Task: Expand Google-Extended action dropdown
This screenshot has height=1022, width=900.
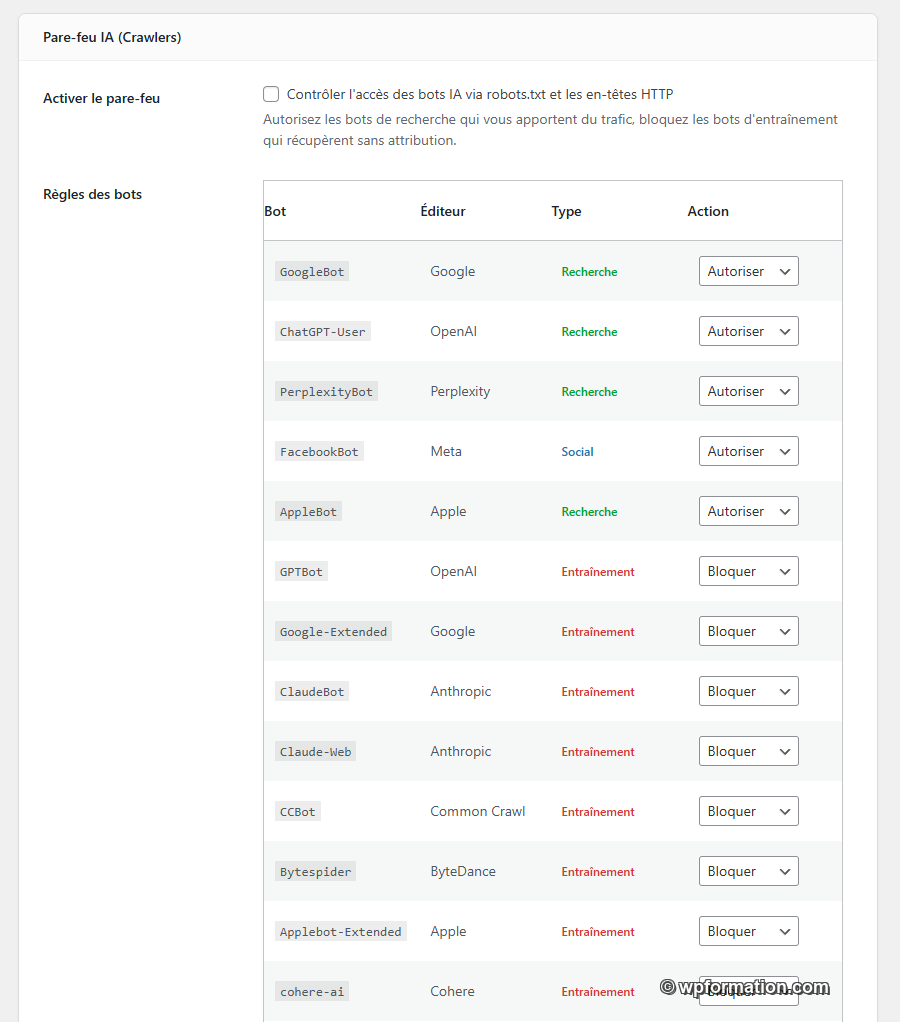Action: (748, 631)
